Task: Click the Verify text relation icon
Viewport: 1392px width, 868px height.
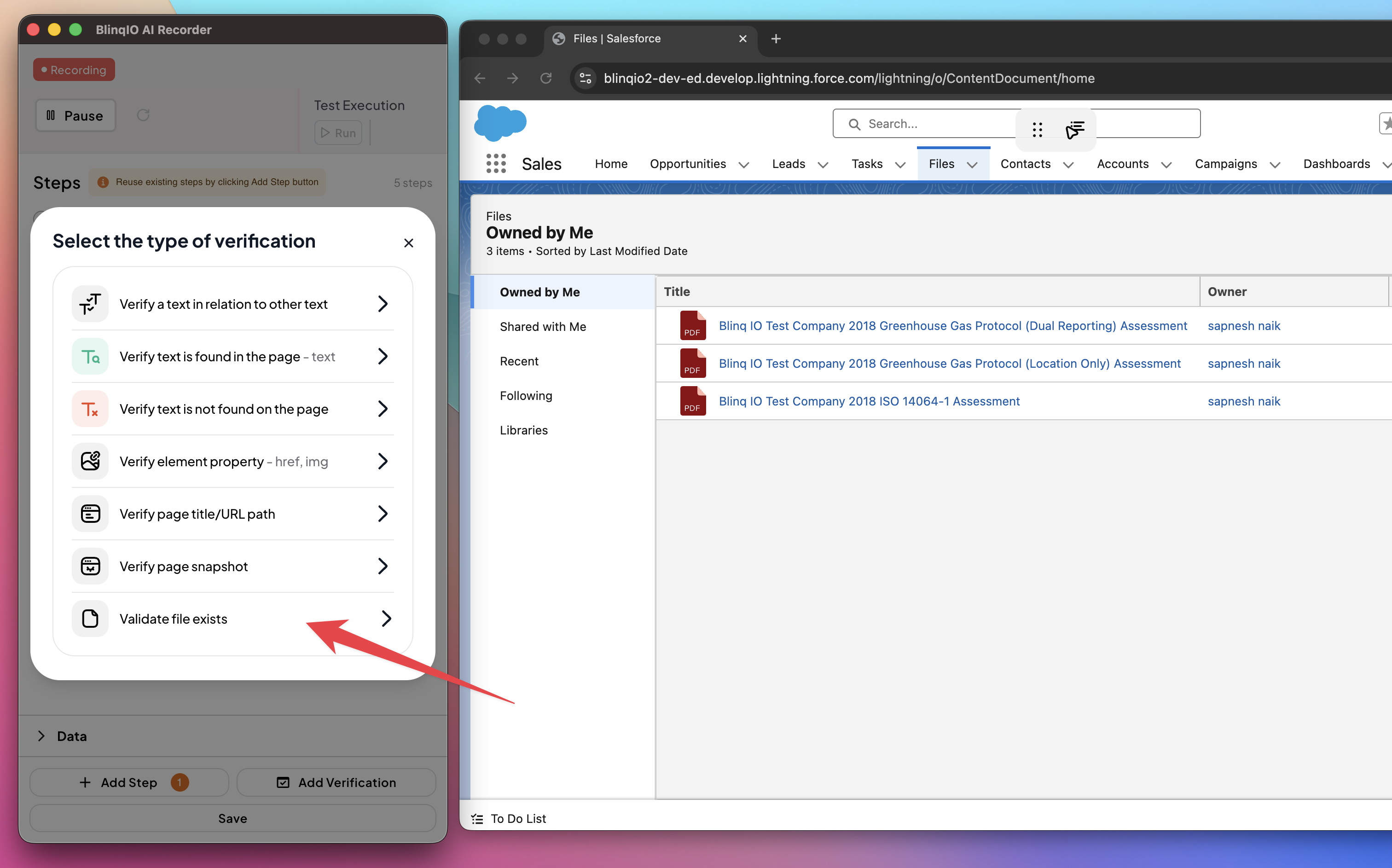Action: point(90,304)
